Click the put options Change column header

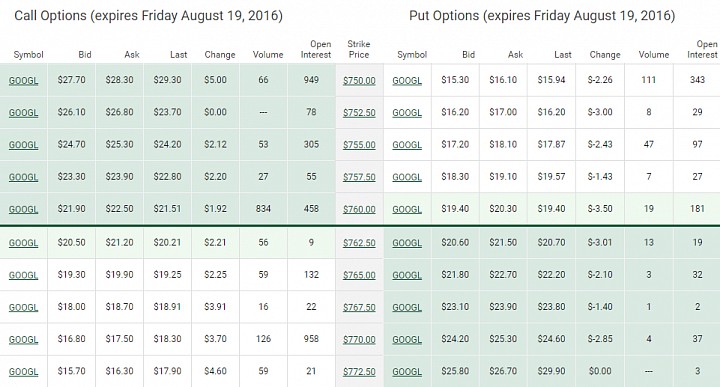click(605, 55)
